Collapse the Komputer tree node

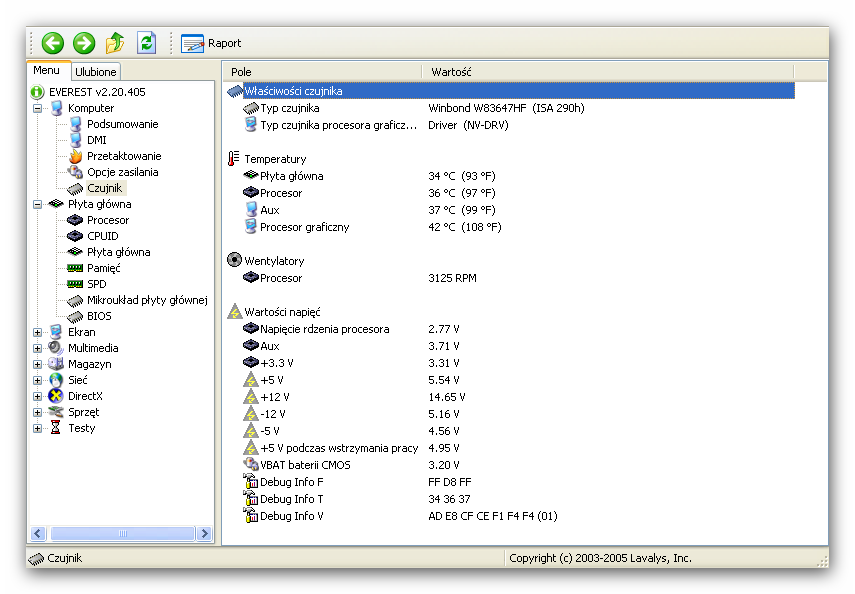tap(38, 108)
